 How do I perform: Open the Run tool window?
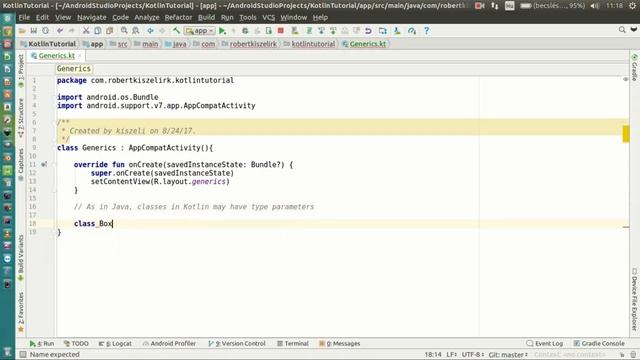pos(42,344)
